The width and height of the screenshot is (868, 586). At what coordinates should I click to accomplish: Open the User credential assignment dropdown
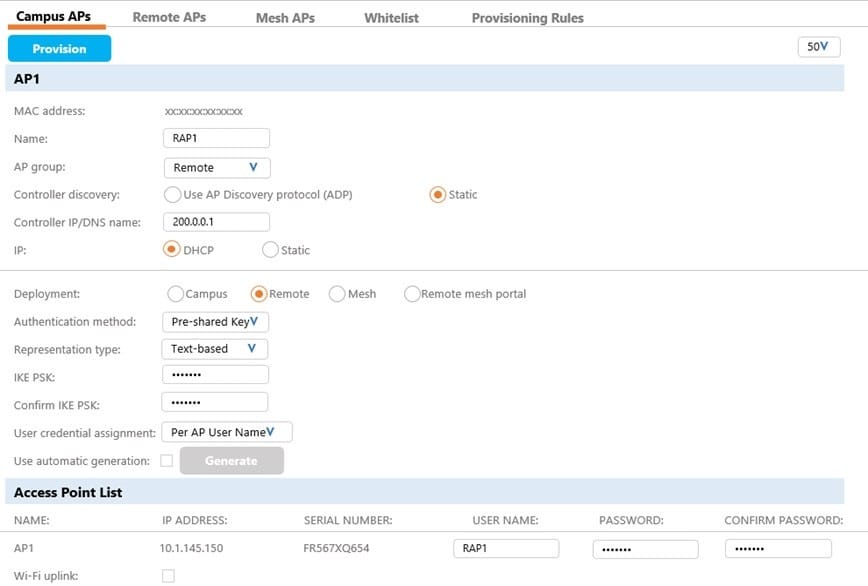[226, 432]
